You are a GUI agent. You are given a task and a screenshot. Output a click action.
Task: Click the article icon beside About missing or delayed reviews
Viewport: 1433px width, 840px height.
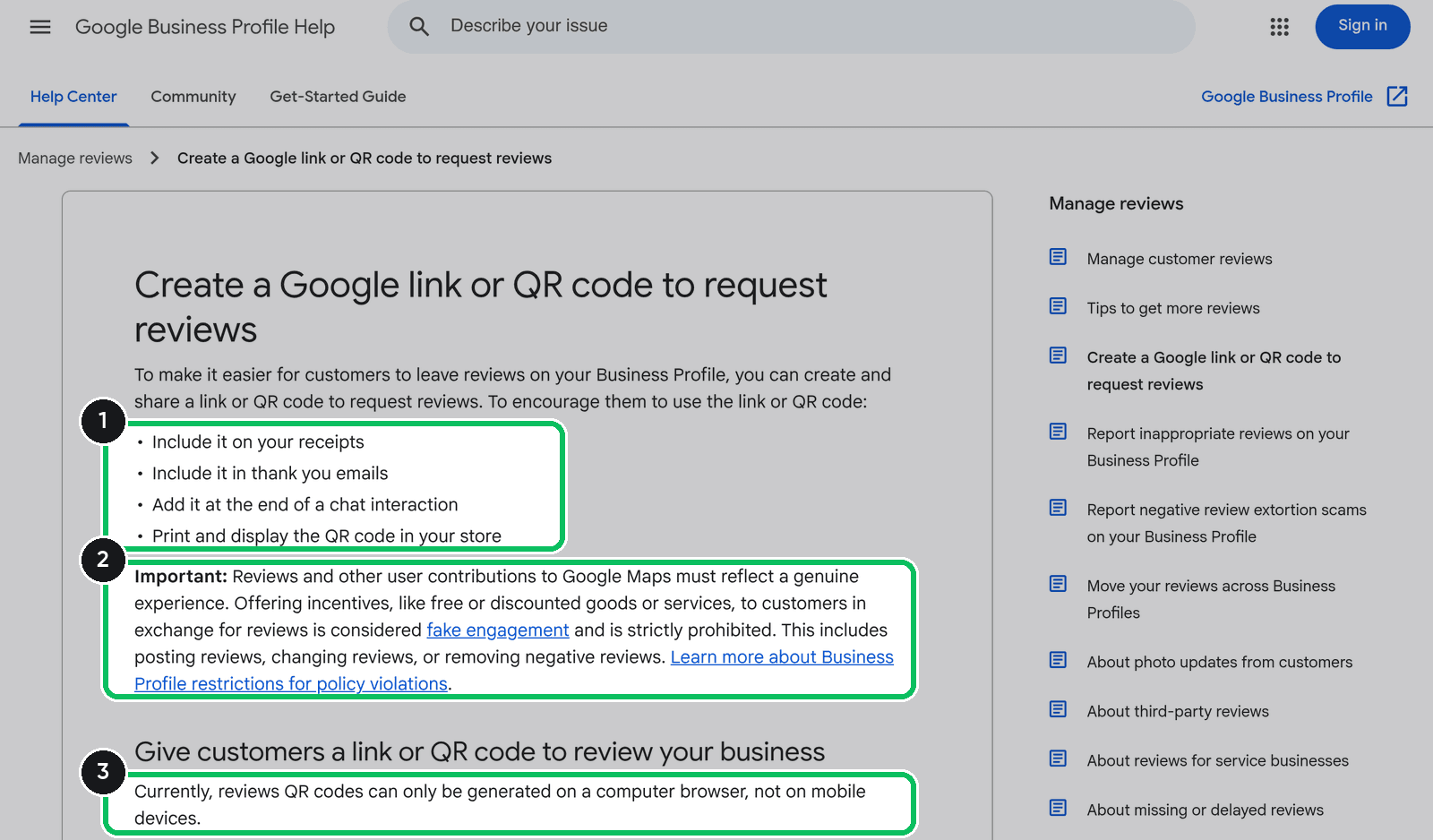click(1058, 808)
